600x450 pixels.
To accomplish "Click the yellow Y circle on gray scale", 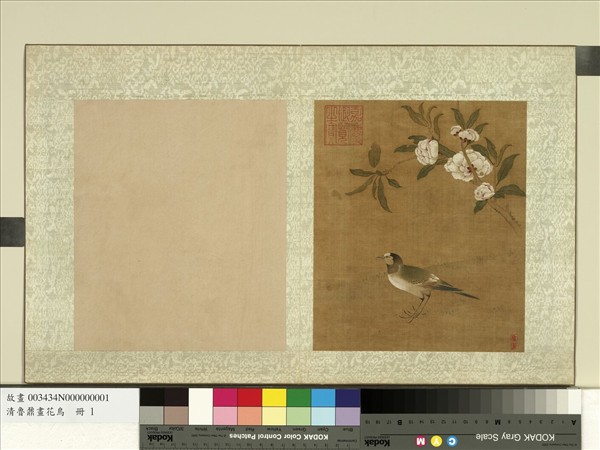I will [x=436, y=442].
